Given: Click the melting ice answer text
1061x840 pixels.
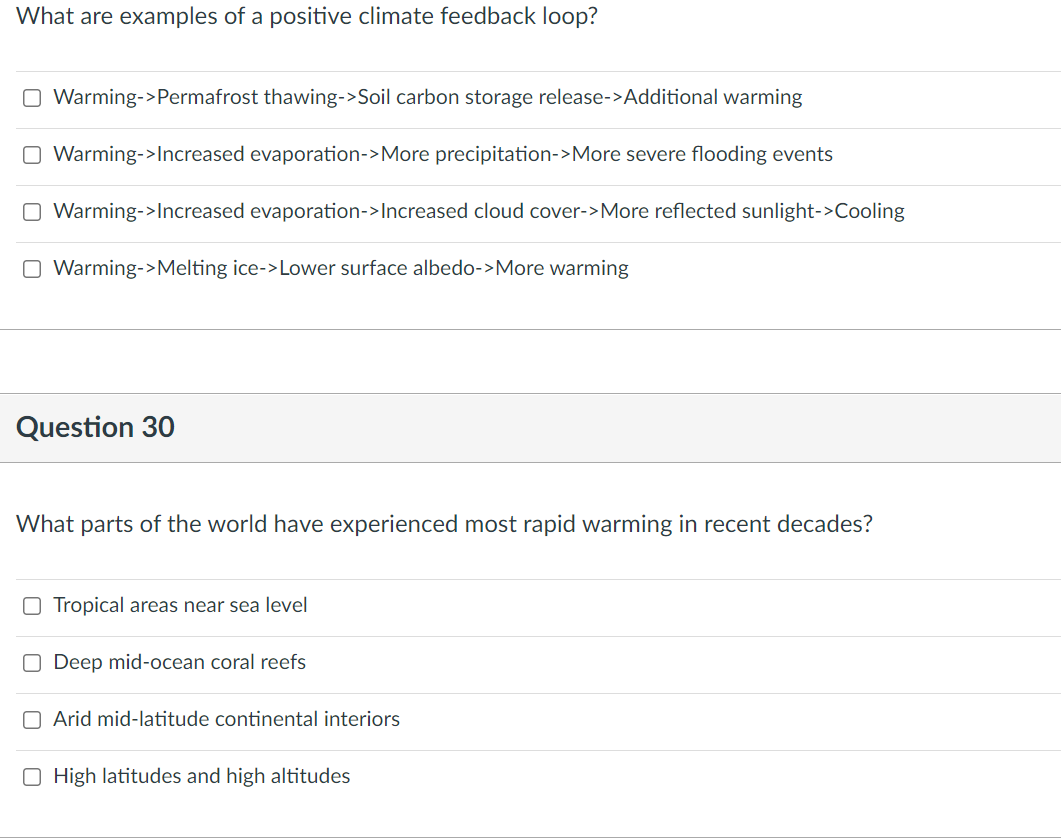Looking at the screenshot, I should coord(341,268).
